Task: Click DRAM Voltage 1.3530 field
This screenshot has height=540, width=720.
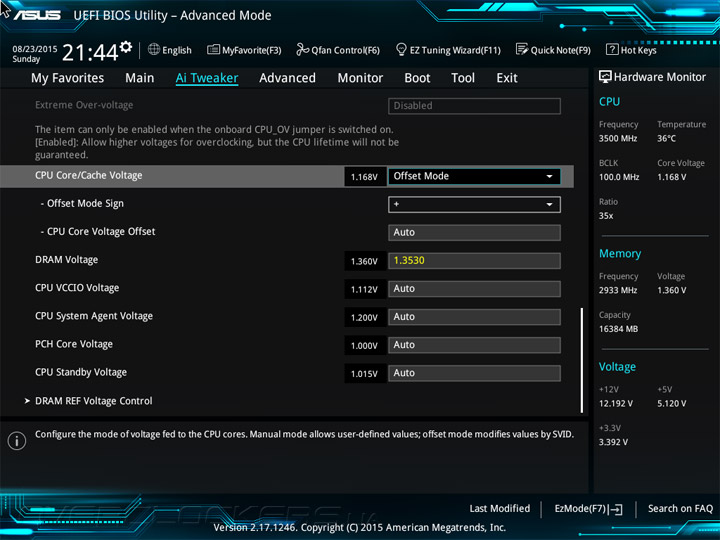Action: point(474,261)
